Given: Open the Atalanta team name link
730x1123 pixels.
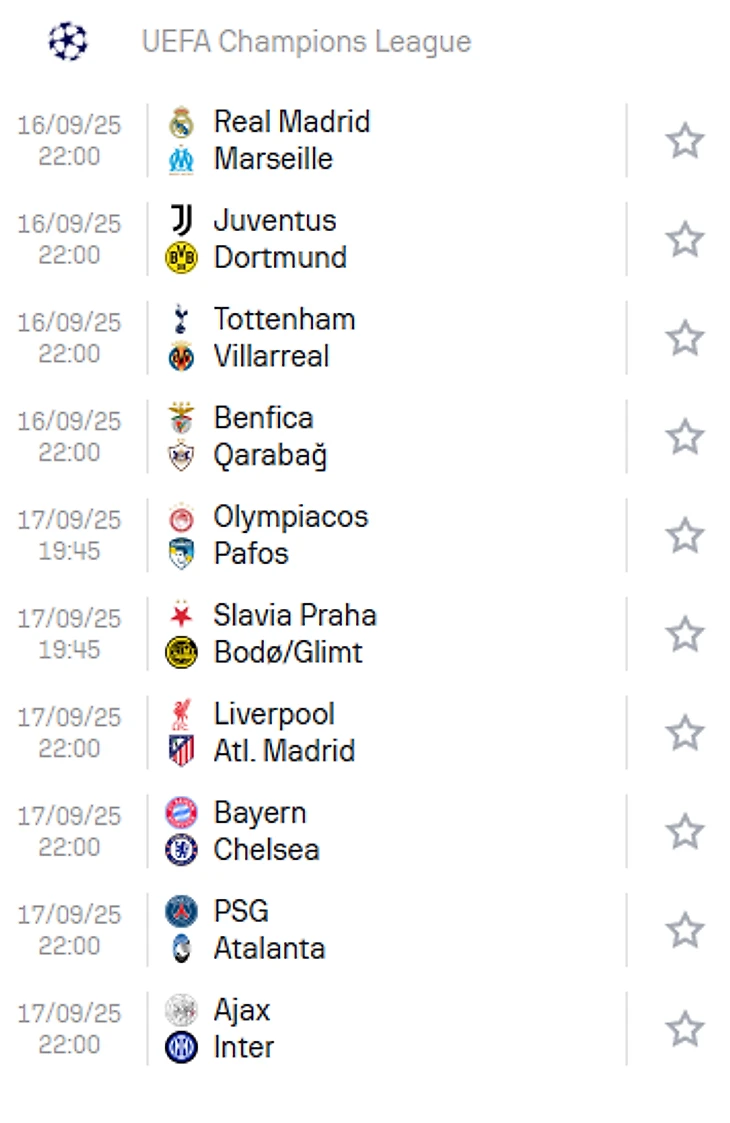Looking at the screenshot, I should coord(269,948).
